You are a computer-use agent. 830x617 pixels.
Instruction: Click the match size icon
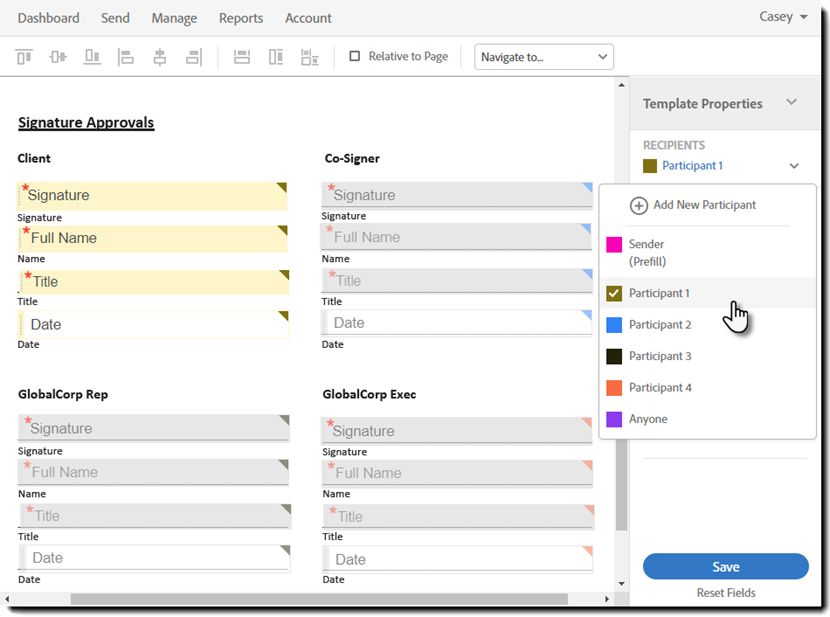pyautogui.click(x=310, y=57)
